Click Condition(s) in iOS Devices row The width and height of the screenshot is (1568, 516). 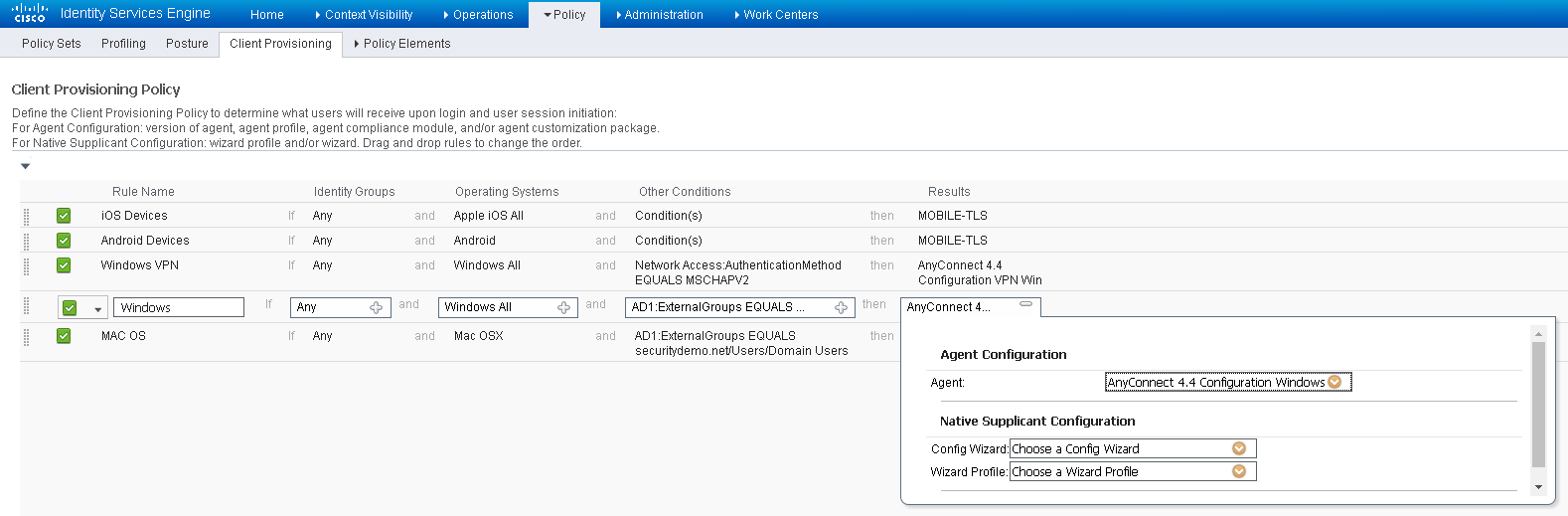coord(669,216)
